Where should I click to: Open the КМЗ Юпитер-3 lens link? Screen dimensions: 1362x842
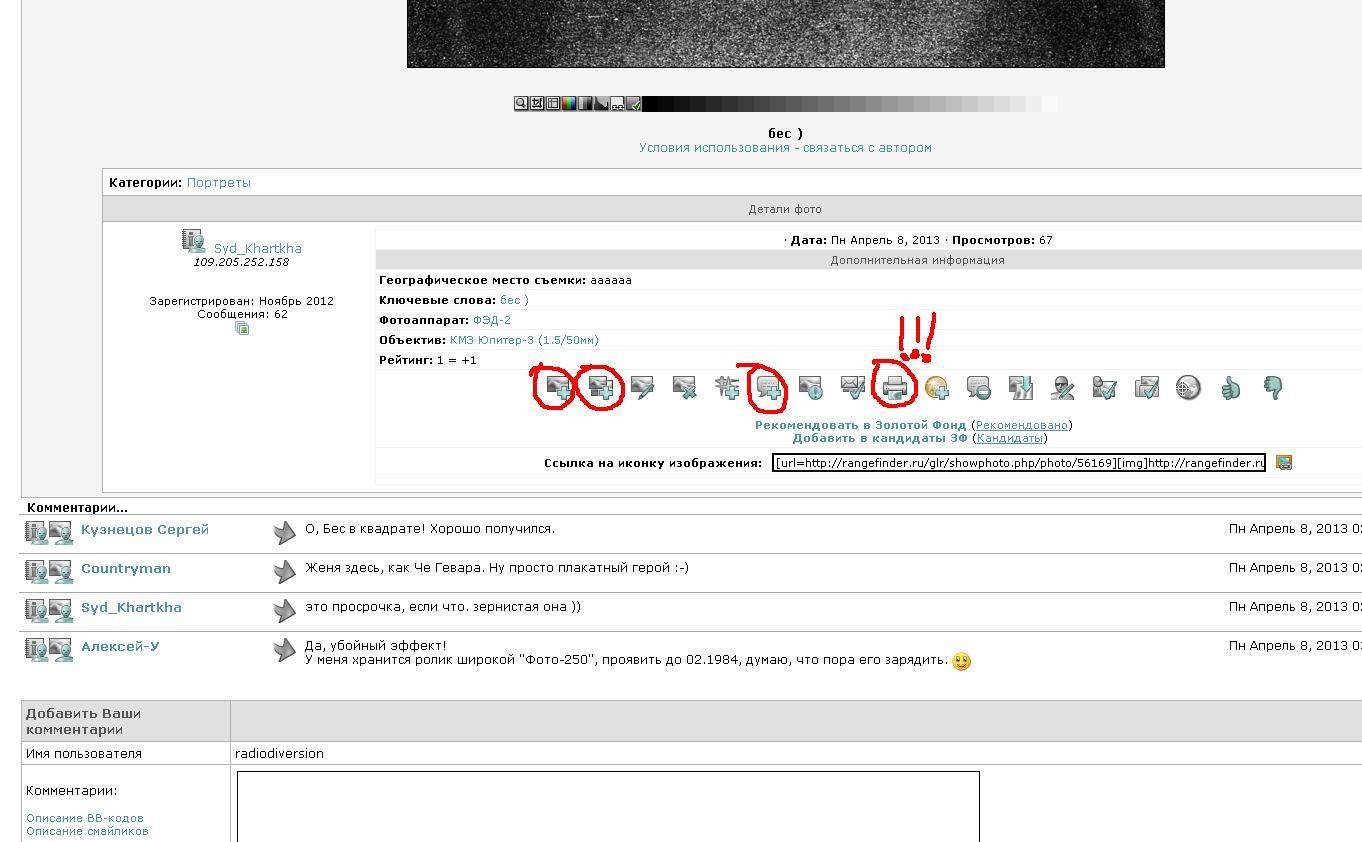coord(523,340)
